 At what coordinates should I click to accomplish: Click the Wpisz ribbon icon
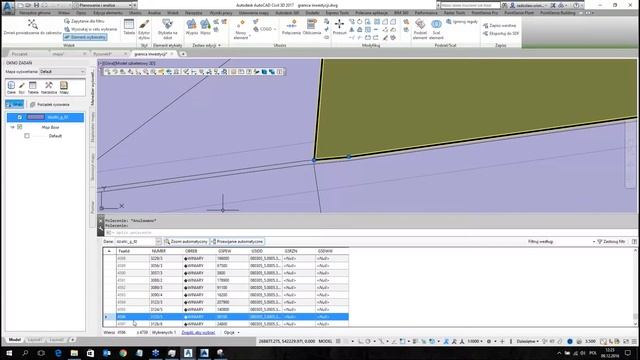(x=205, y=27)
